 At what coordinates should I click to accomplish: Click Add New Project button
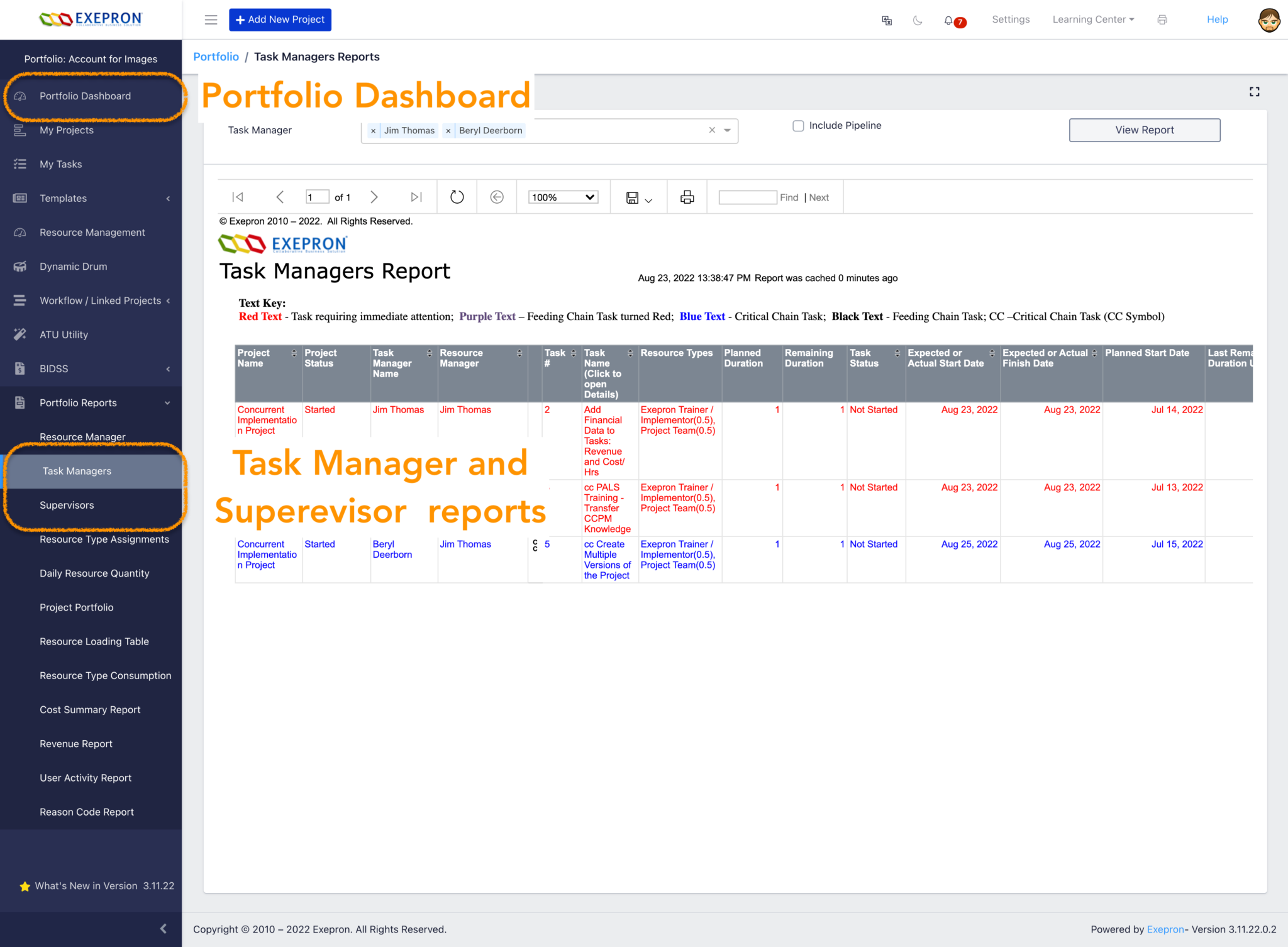pos(280,19)
